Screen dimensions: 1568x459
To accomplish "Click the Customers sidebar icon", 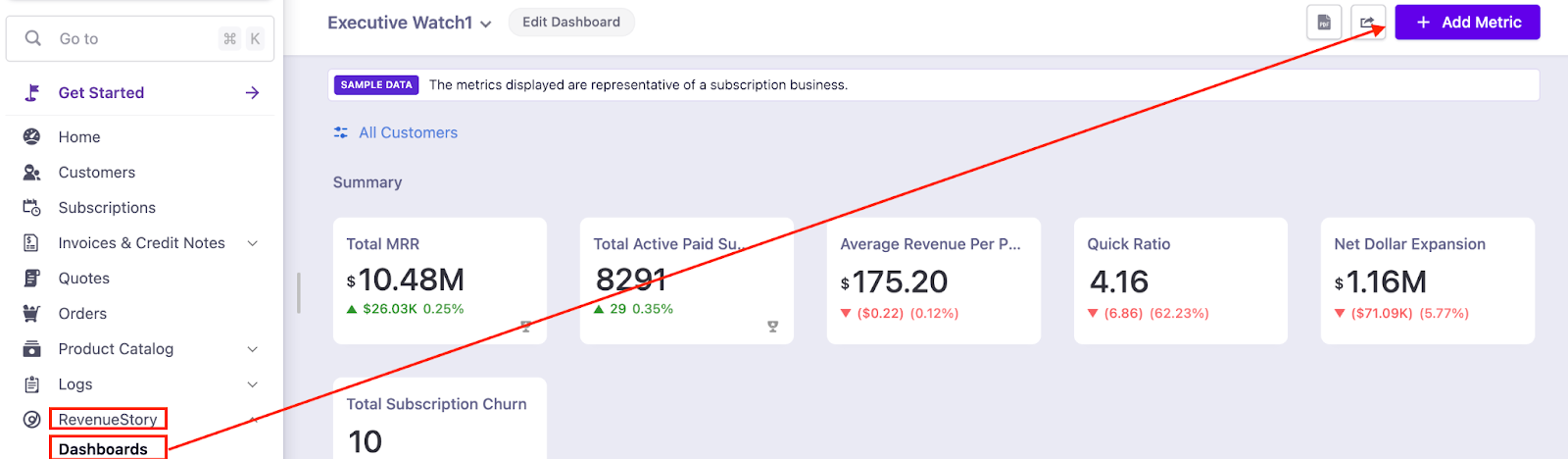I will click(32, 173).
